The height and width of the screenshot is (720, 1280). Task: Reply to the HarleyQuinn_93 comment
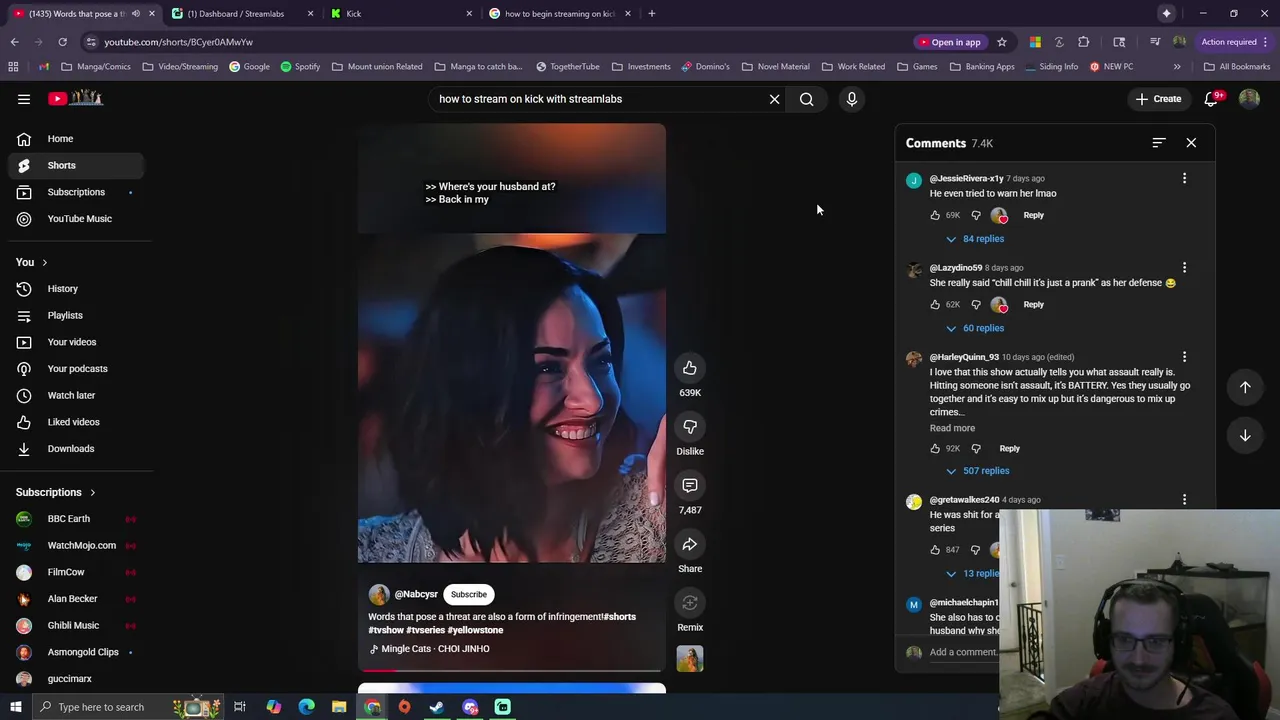point(1009,448)
